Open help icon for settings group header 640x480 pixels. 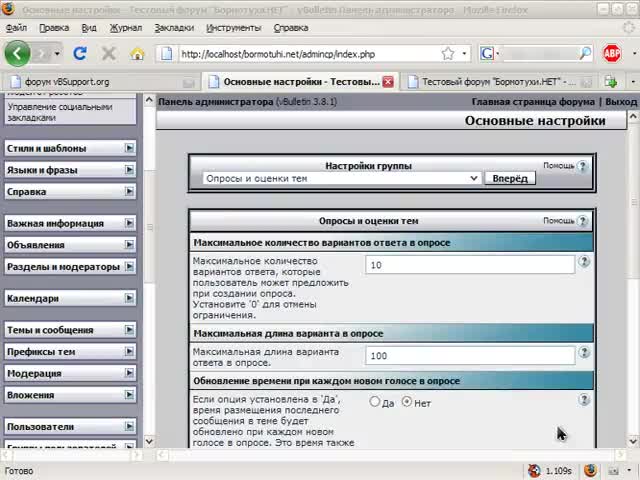point(583,166)
